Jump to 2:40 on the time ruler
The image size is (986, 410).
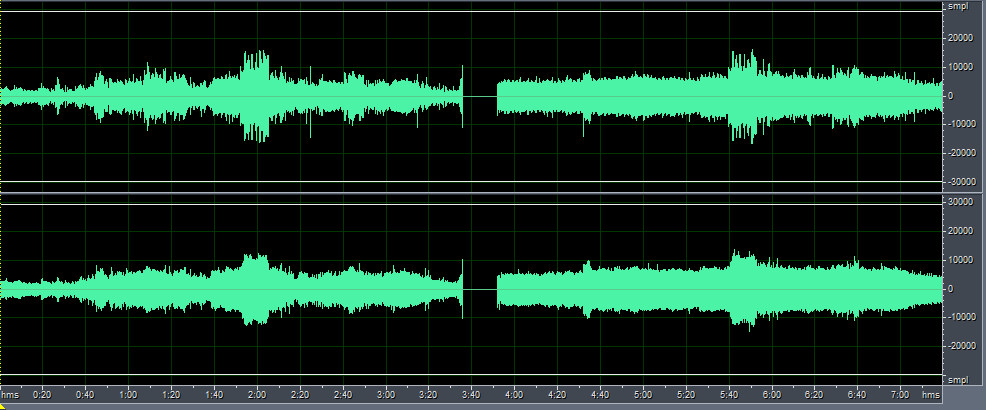tap(343, 395)
